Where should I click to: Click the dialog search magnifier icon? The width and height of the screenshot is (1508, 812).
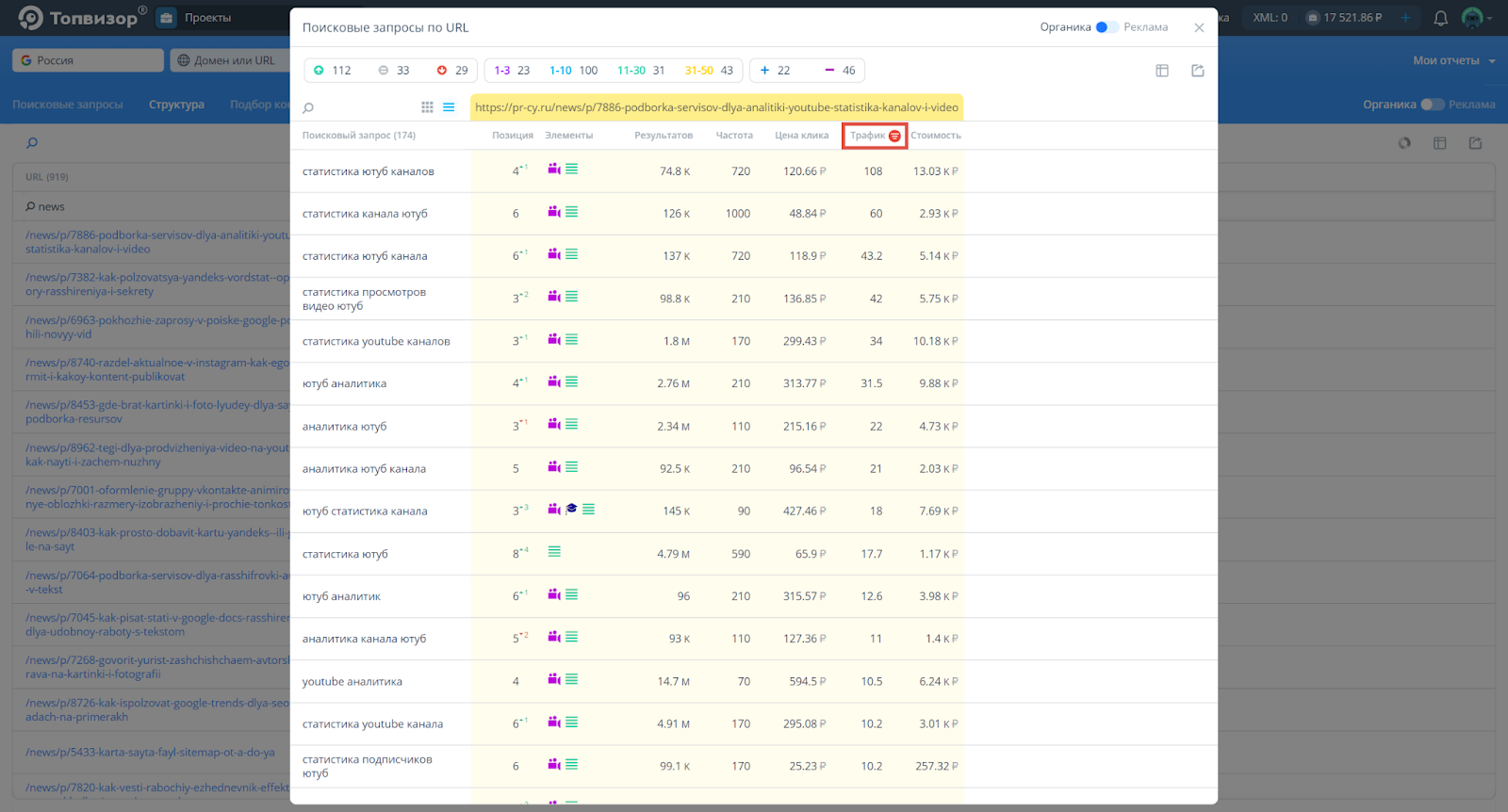[x=308, y=107]
